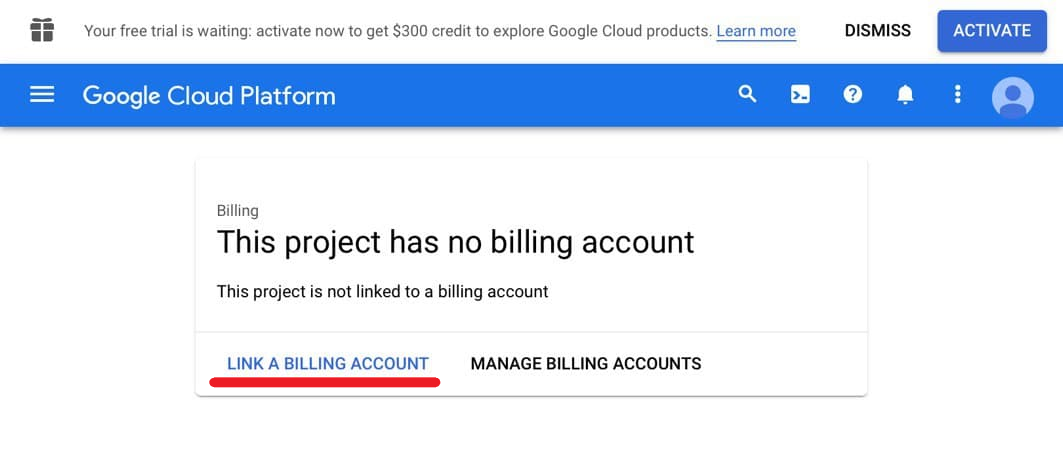Open MANAGE BILLING ACCOUNTS
Screen dimensions: 1063x453
pos(586,363)
